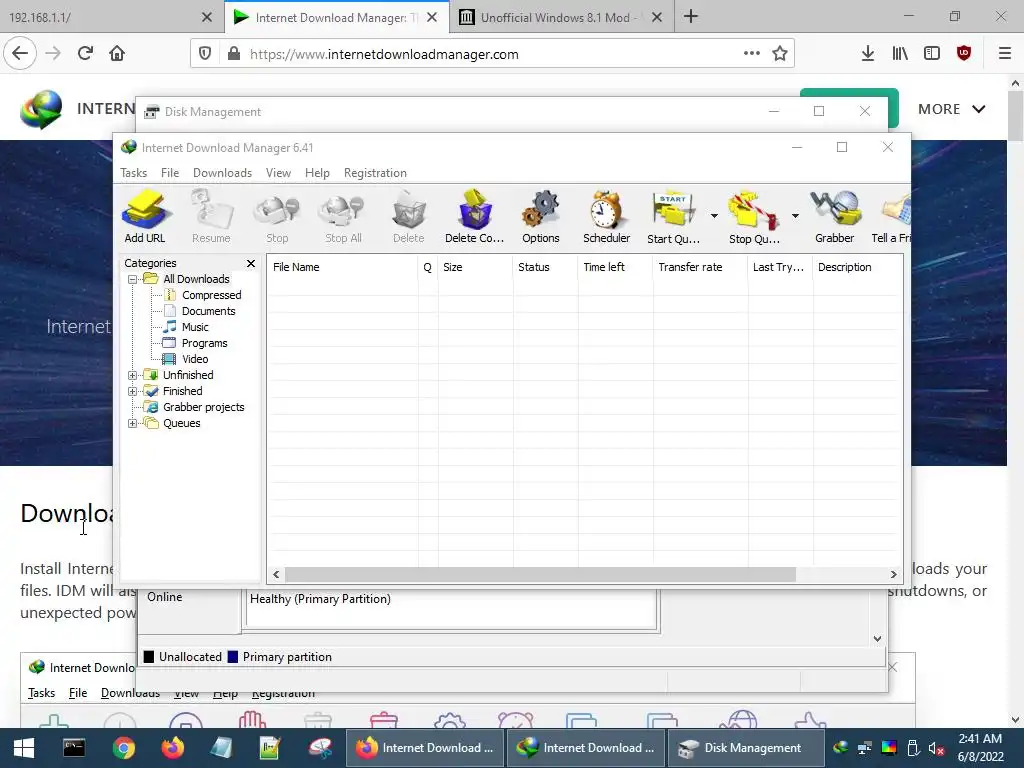
Task: Open a new Firefox tab
Action: click(x=691, y=17)
